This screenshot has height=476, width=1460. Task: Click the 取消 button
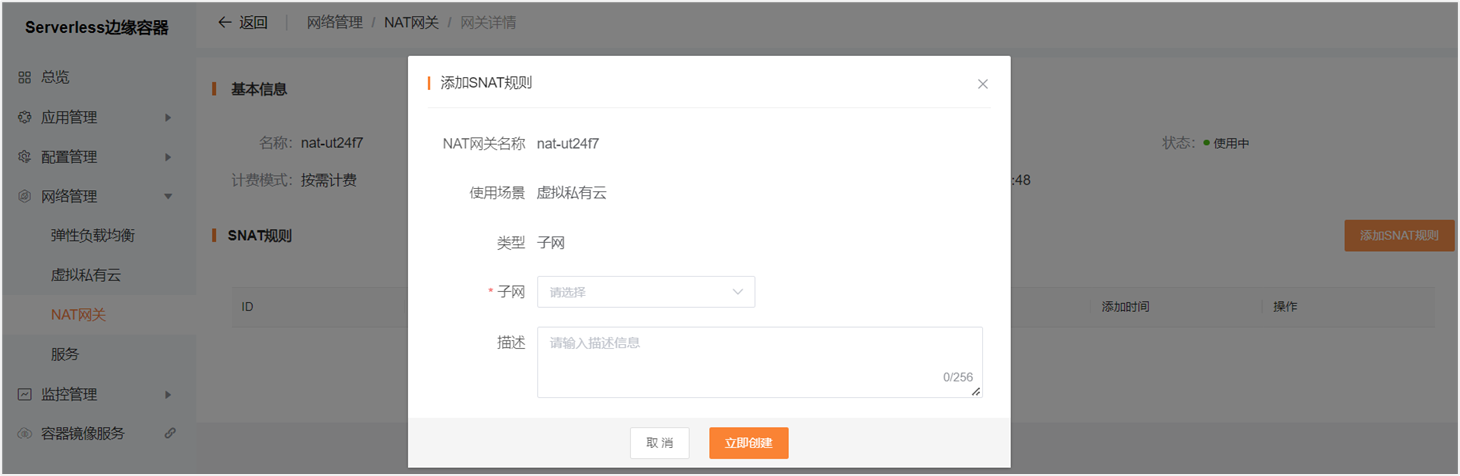tap(659, 443)
